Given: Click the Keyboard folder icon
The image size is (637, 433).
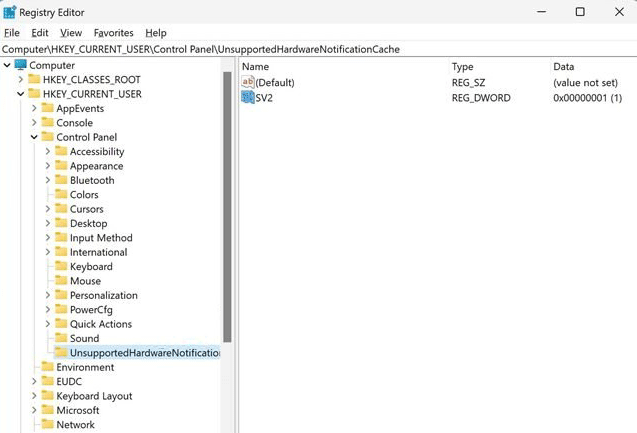Looking at the screenshot, I should click(x=61, y=266).
